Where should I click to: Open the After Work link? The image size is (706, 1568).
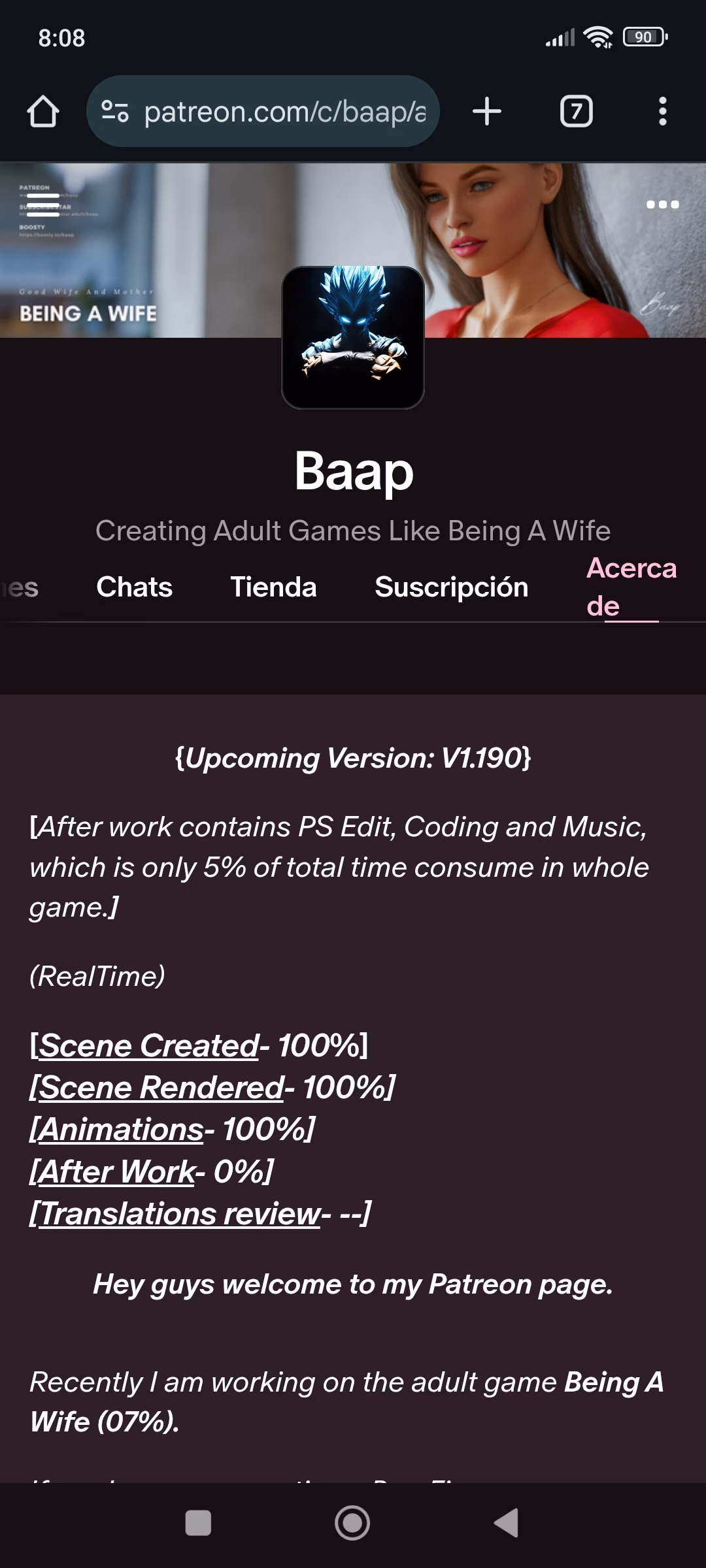(x=118, y=1172)
